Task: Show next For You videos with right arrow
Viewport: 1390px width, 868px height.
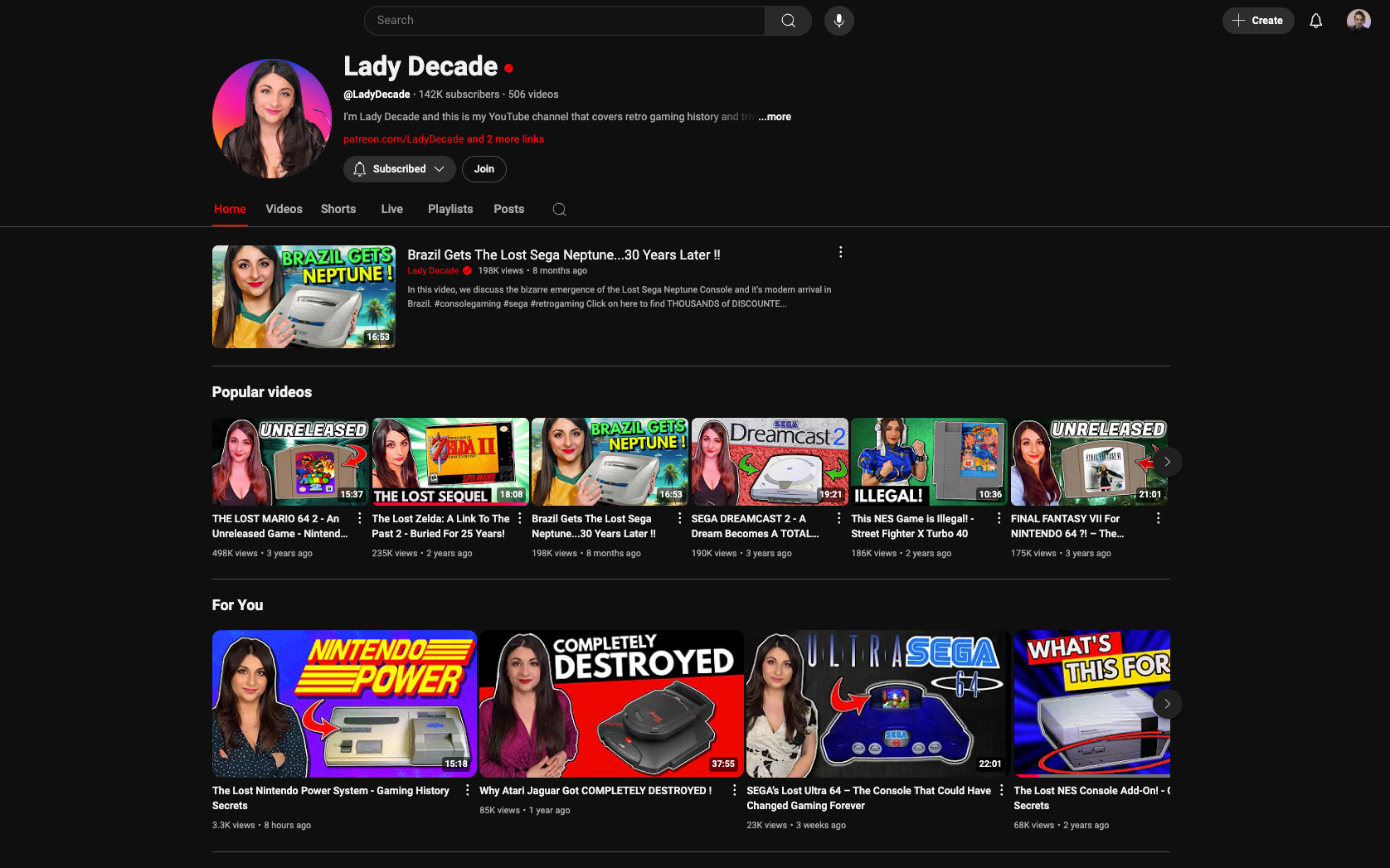Action: tap(1166, 704)
